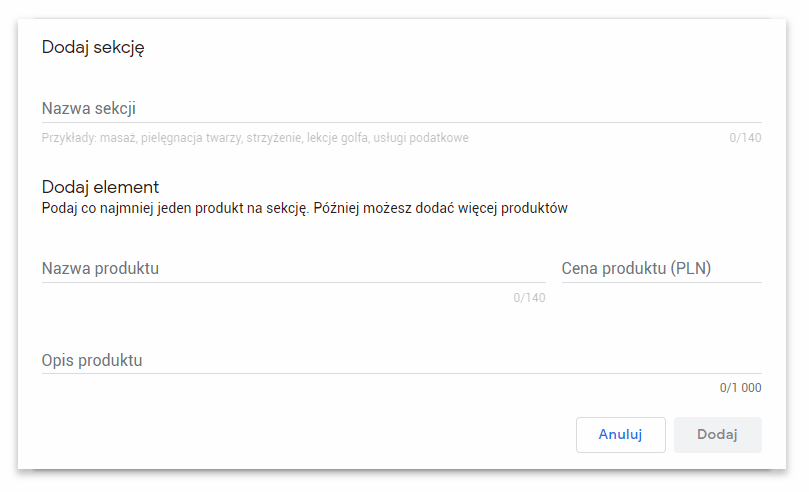Focus the Nazwa sekcji text field

click(401, 109)
